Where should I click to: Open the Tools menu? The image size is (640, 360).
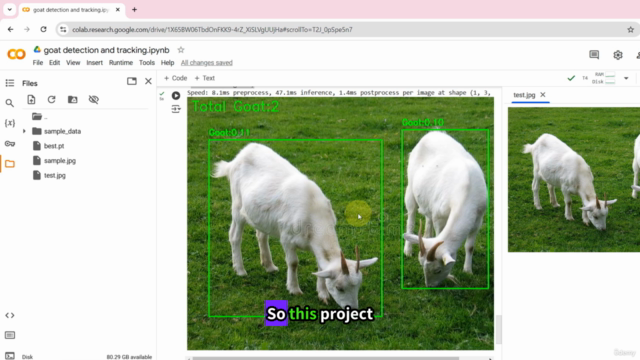[147, 62]
